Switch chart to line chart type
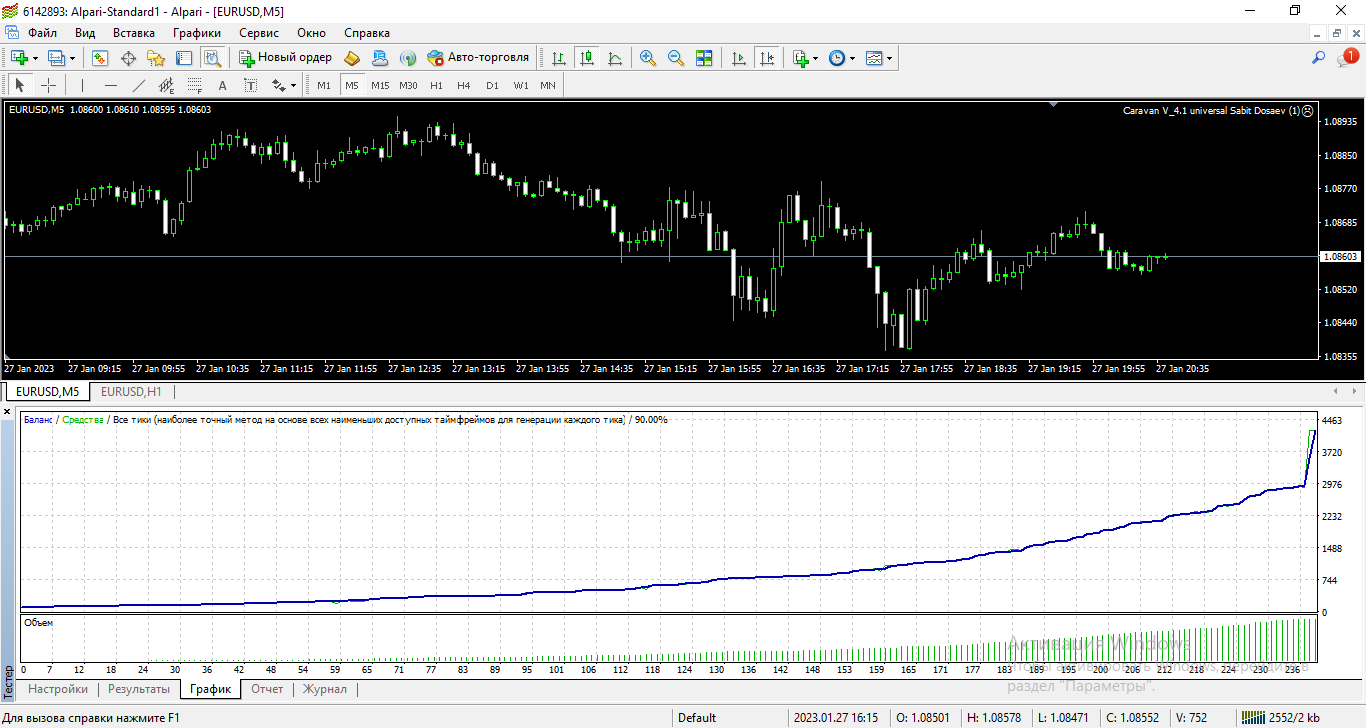This screenshot has height=728, width=1366. click(615, 58)
